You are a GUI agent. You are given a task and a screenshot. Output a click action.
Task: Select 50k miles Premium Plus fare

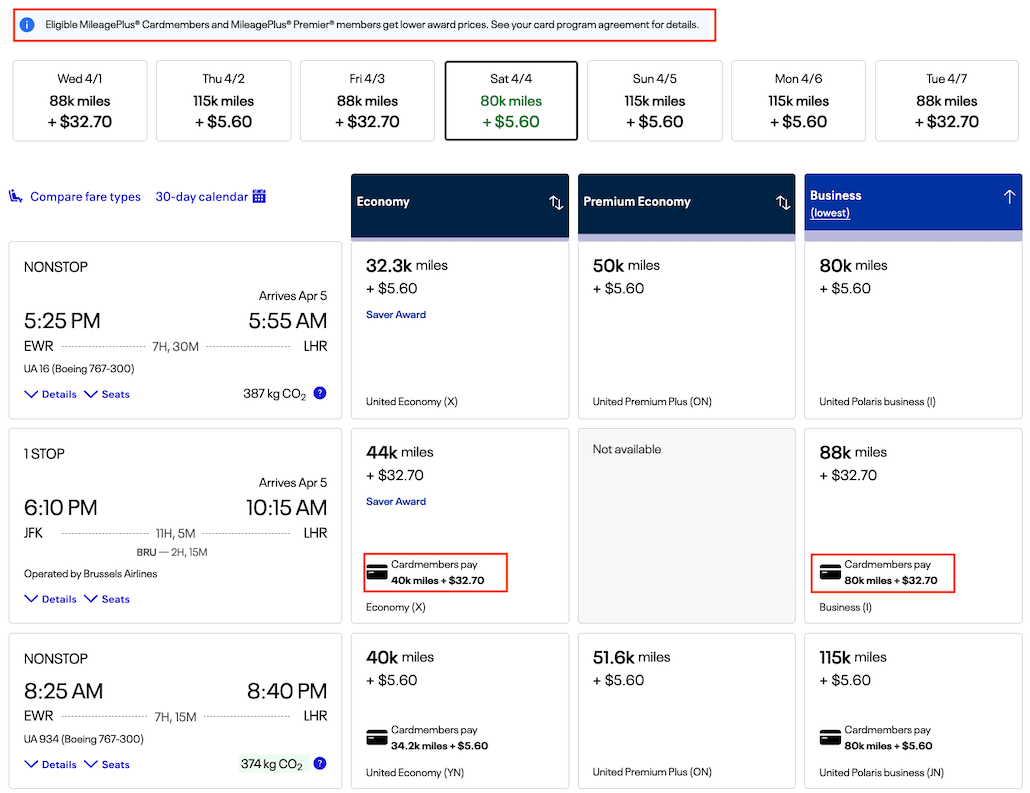point(686,330)
